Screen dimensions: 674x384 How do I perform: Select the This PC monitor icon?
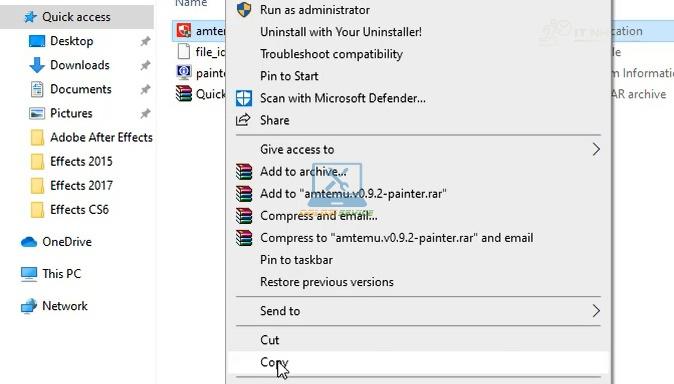pyautogui.click(x=29, y=274)
